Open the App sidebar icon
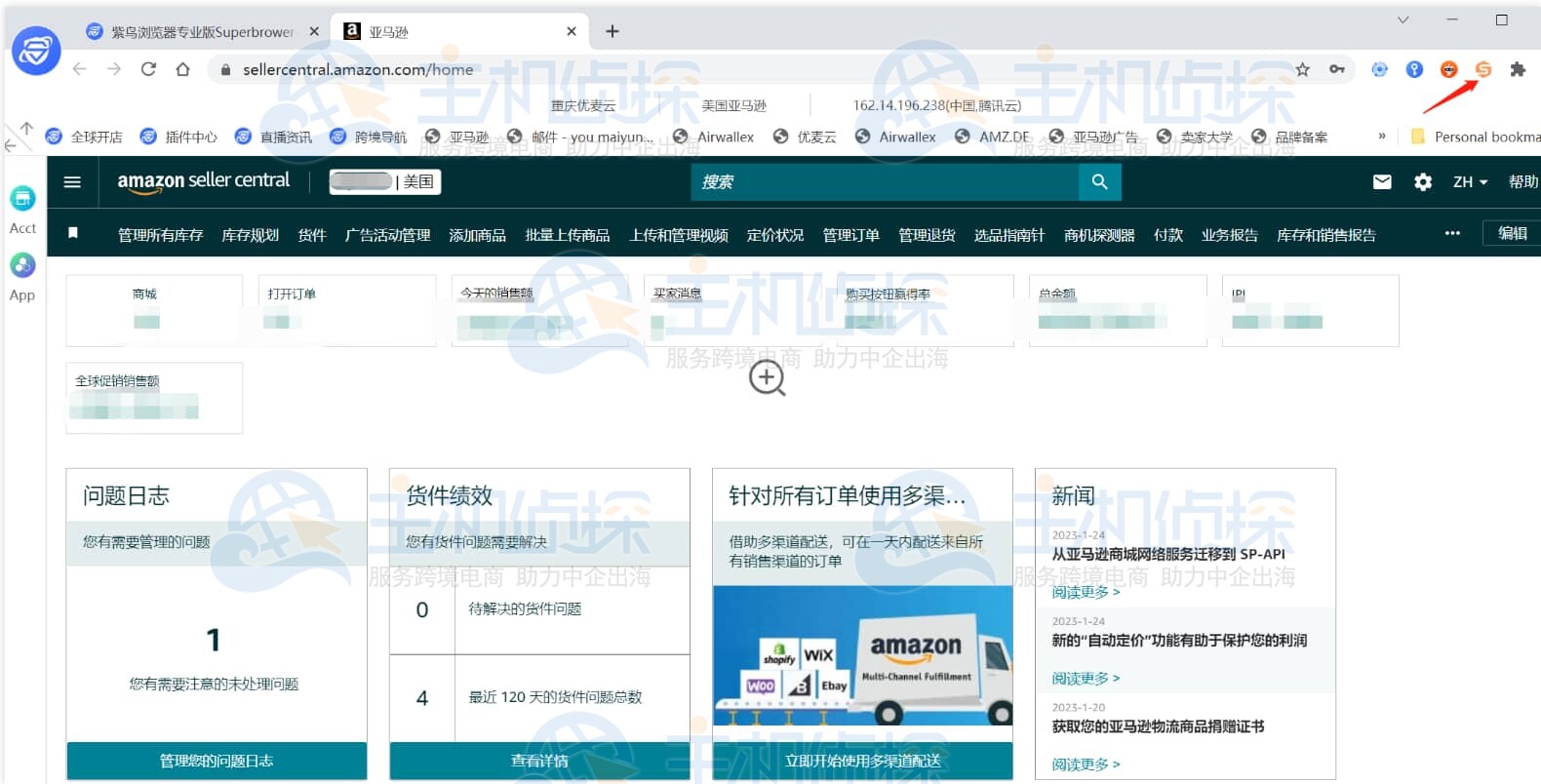Image resolution: width=1541 pixels, height=784 pixels. coord(22,277)
